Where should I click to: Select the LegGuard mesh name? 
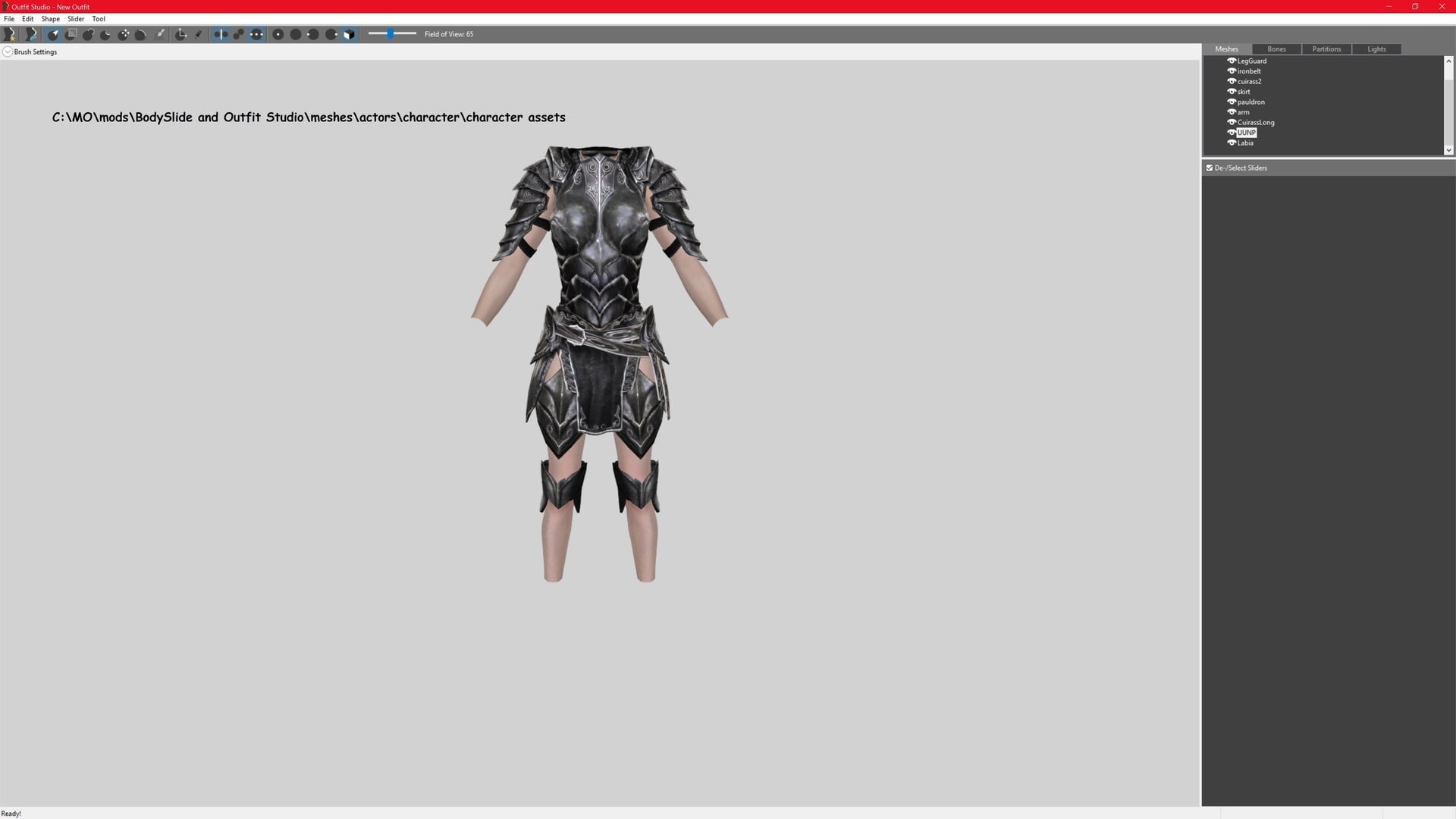click(x=1252, y=61)
